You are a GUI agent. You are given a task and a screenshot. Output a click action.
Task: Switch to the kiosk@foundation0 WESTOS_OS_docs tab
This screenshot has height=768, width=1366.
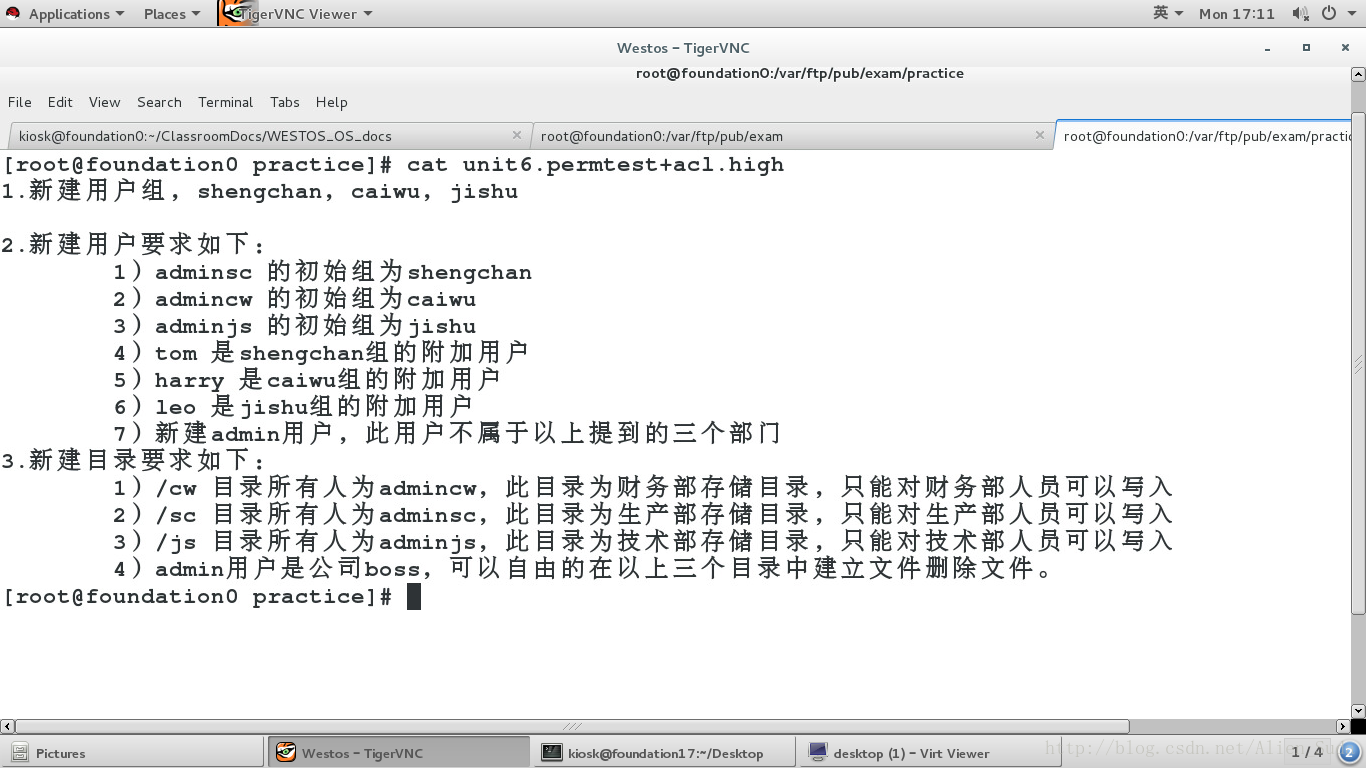point(269,135)
